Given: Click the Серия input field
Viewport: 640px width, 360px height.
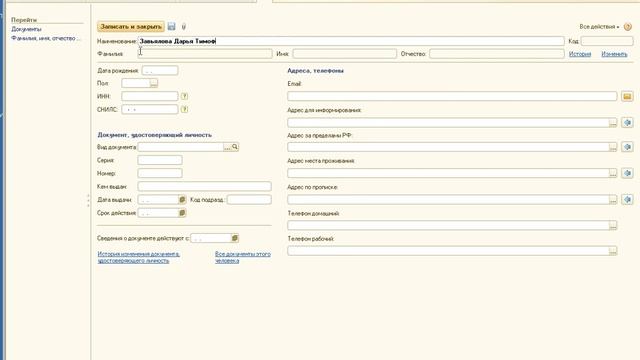Looking at the screenshot, I should tap(160, 160).
